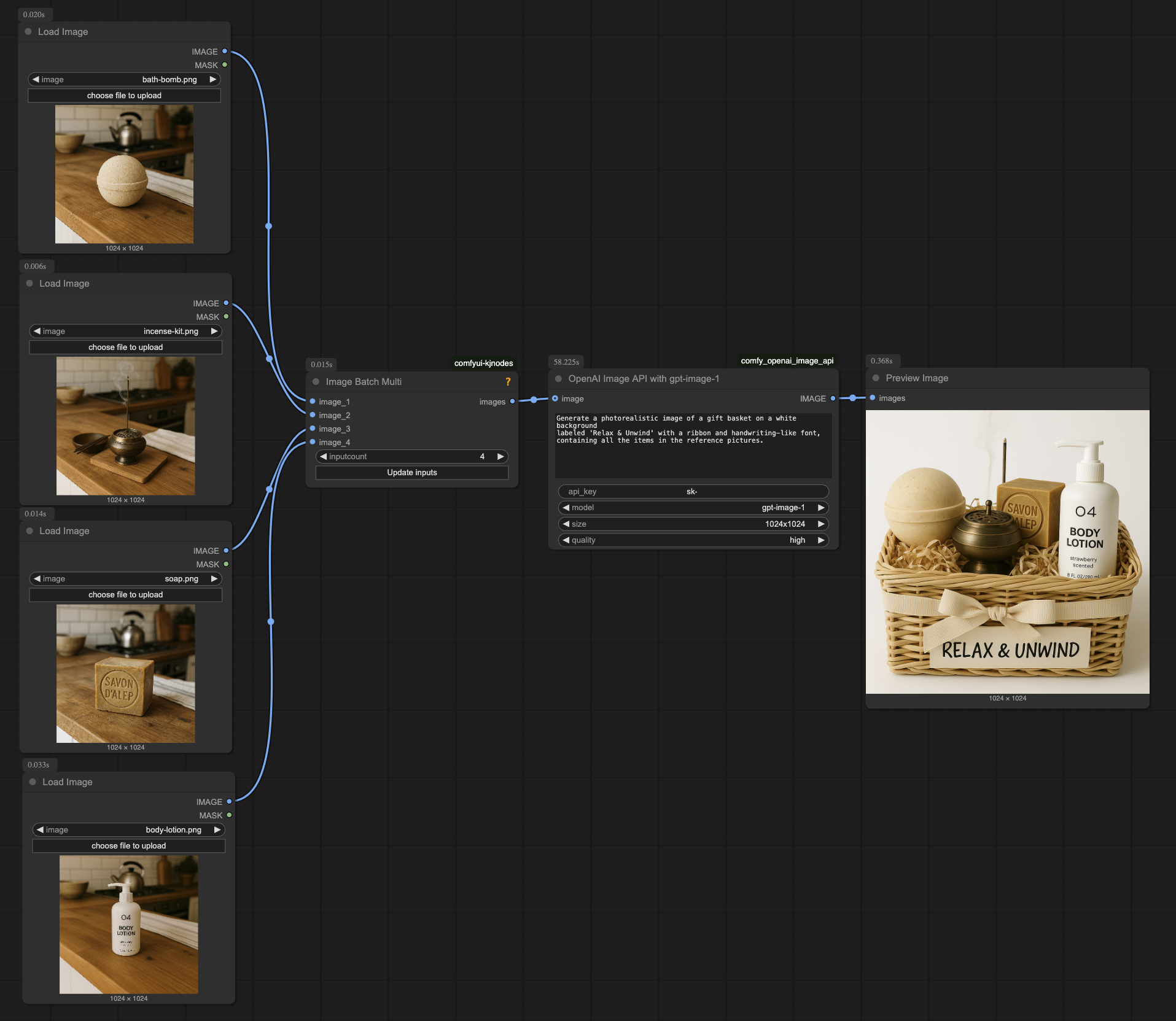
Task: Click the body lotion preview thumbnail
Action: point(128,925)
